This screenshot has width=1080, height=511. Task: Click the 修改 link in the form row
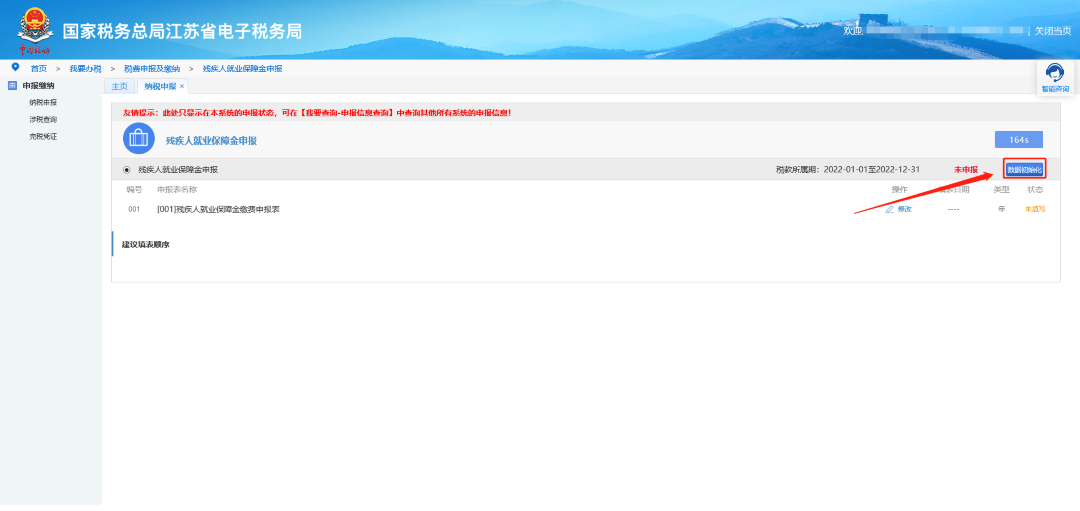(904, 209)
